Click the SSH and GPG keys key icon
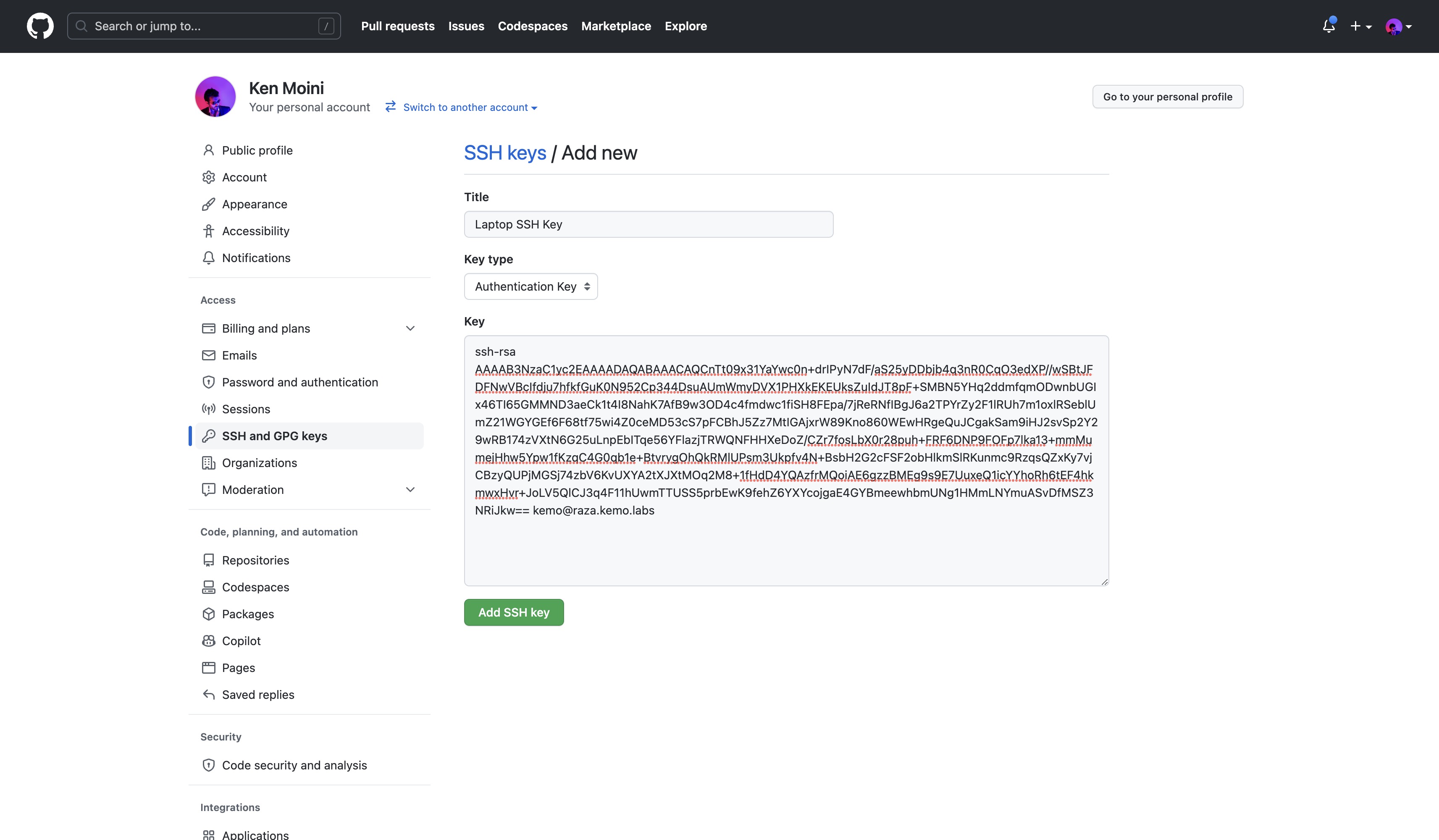Screen dimensions: 1439x840 (208, 436)
